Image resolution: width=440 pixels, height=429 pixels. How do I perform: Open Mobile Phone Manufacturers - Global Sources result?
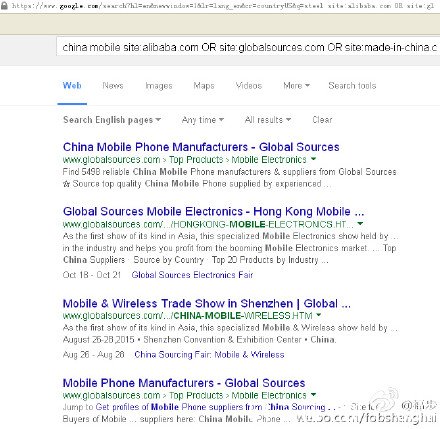[184, 383]
